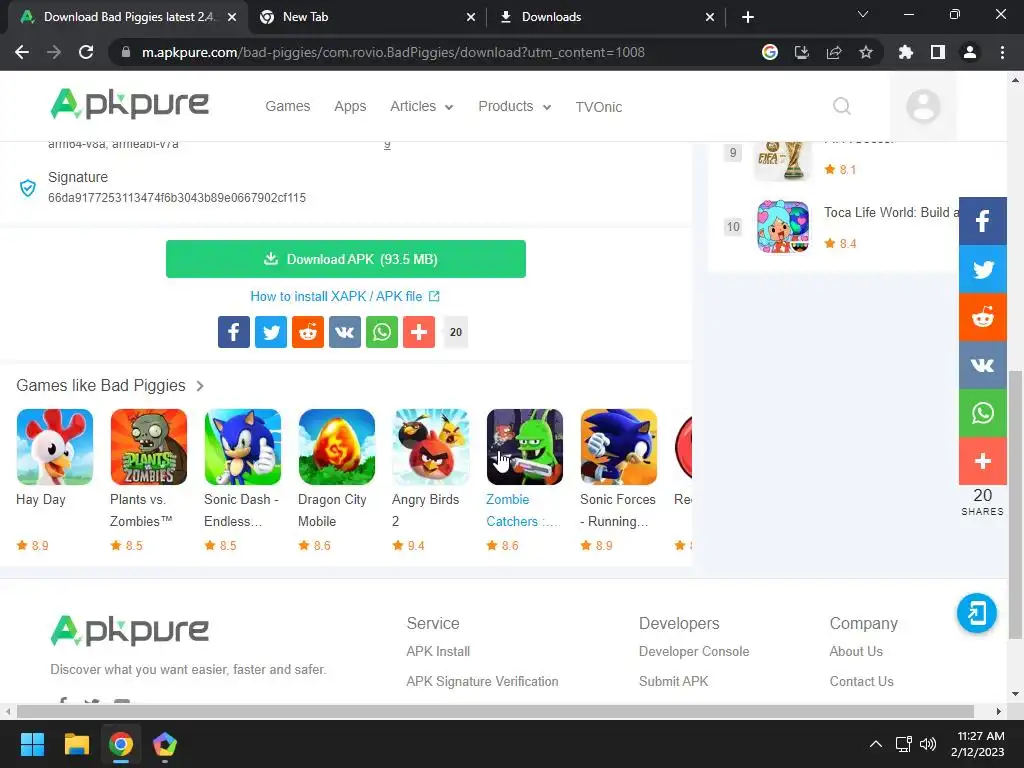Open Plants vs. Zombies game thumbnail
The width and height of the screenshot is (1024, 768).
[x=149, y=447]
